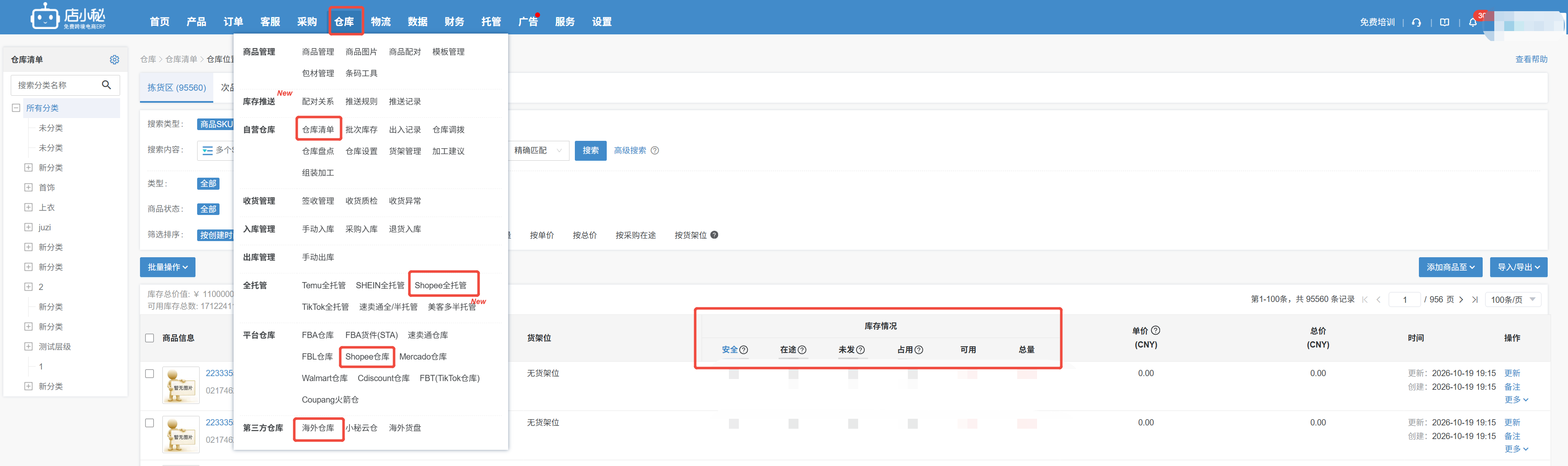Click the help icon beside 在途 column
This screenshot has width=1568, height=466.
(802, 350)
